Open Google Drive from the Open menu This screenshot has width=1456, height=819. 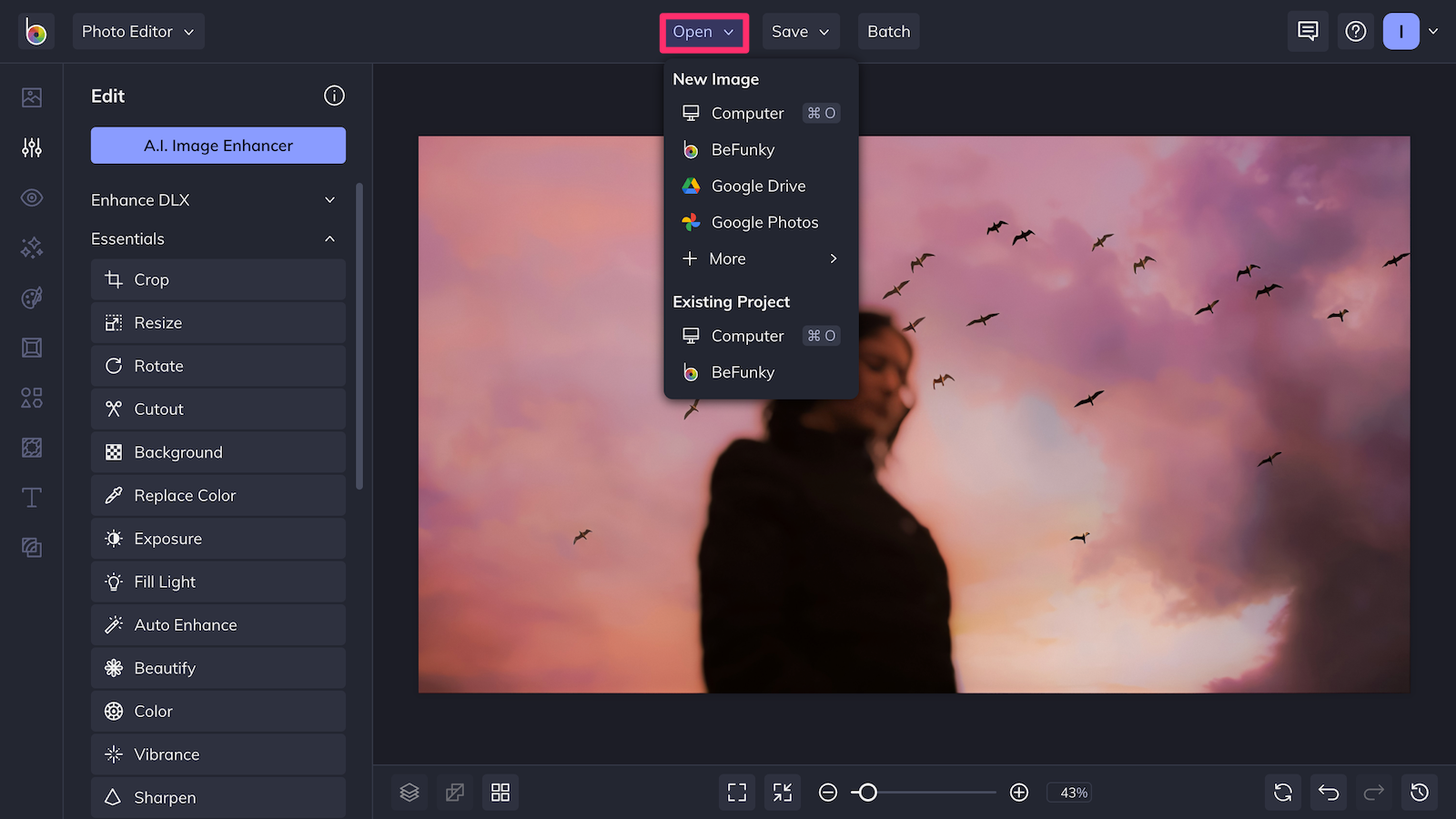point(758,186)
